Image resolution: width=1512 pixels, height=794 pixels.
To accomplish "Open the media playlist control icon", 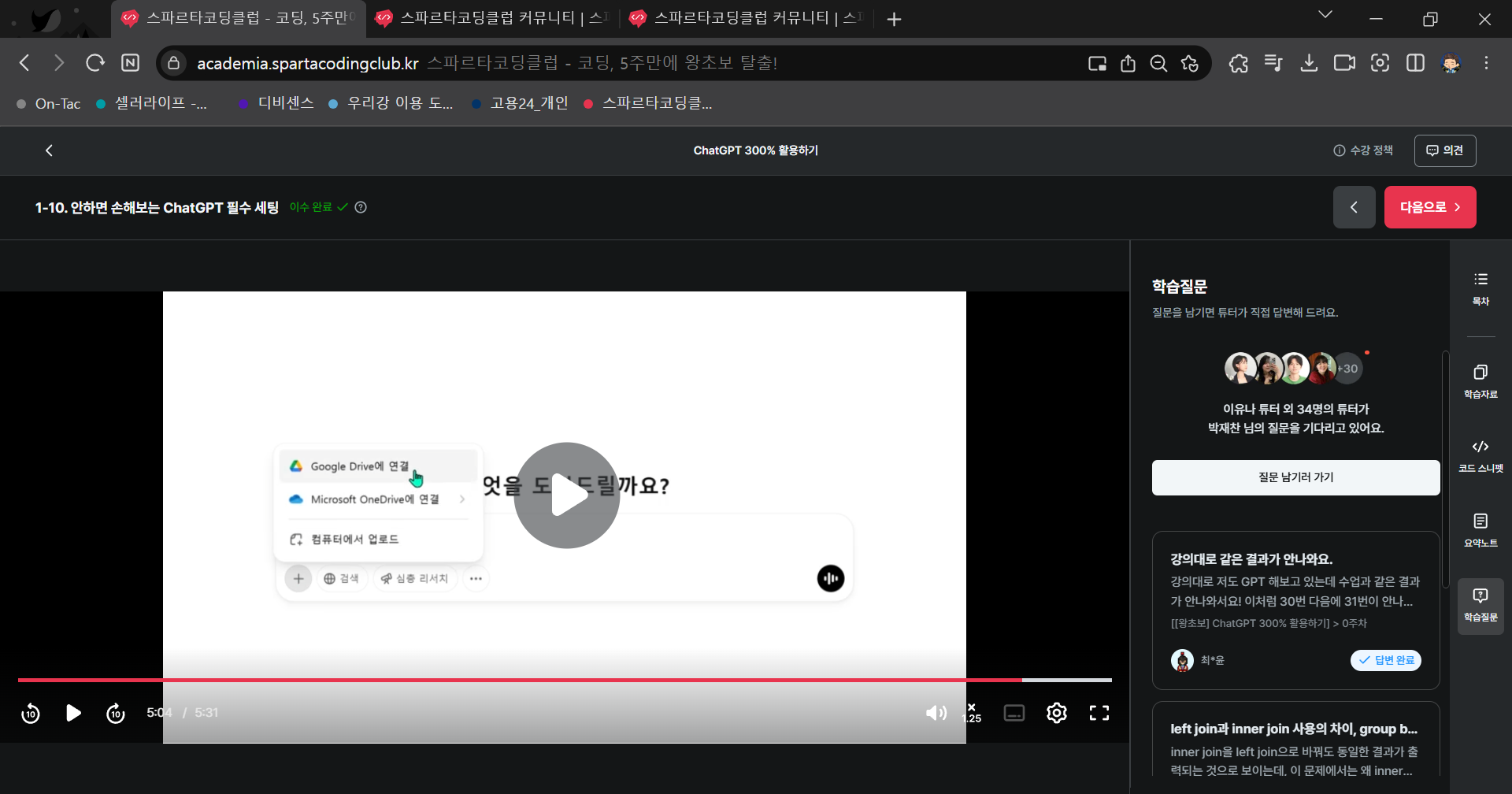I will point(1273,63).
